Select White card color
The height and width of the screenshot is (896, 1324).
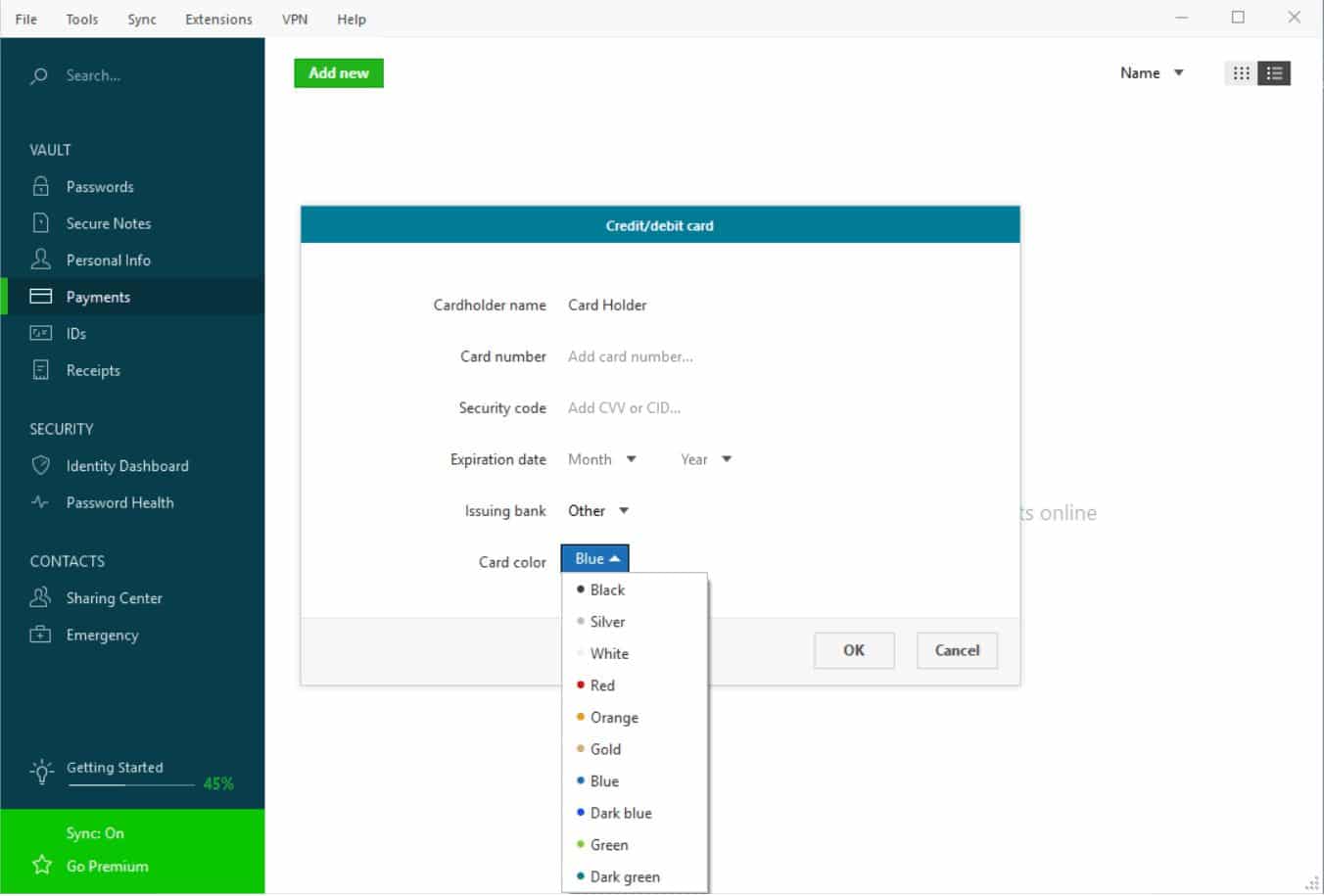click(635, 653)
